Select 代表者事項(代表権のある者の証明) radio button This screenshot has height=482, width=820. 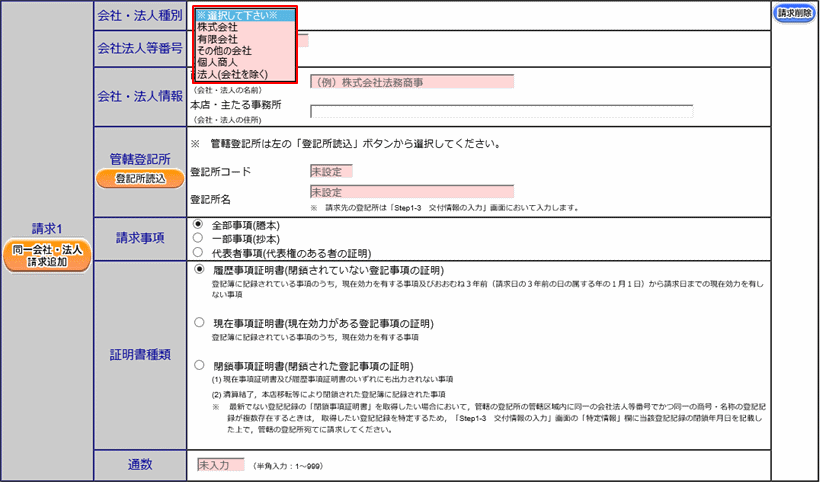[x=198, y=252]
